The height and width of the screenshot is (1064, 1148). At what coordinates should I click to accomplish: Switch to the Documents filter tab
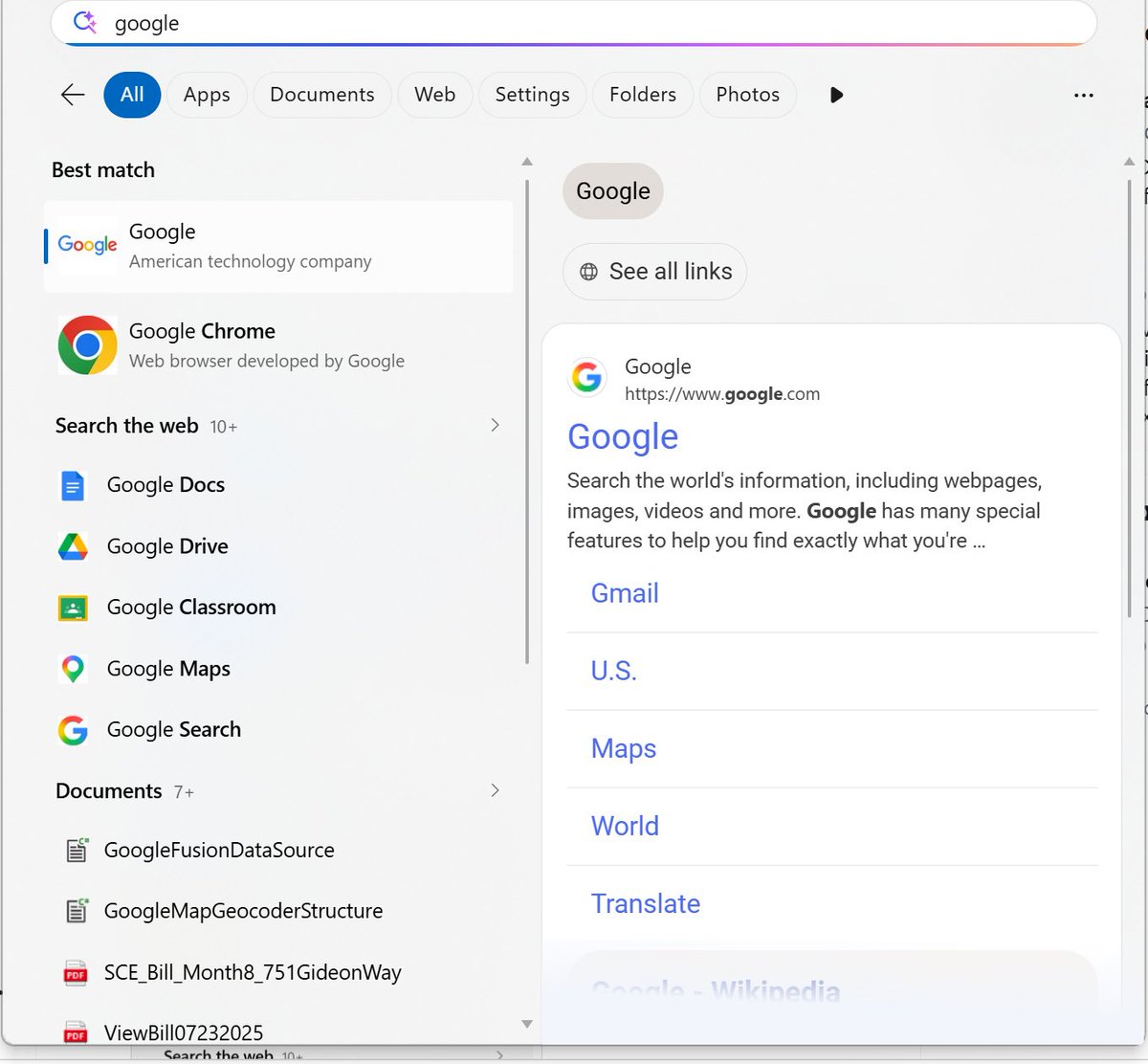pyautogui.click(x=322, y=95)
